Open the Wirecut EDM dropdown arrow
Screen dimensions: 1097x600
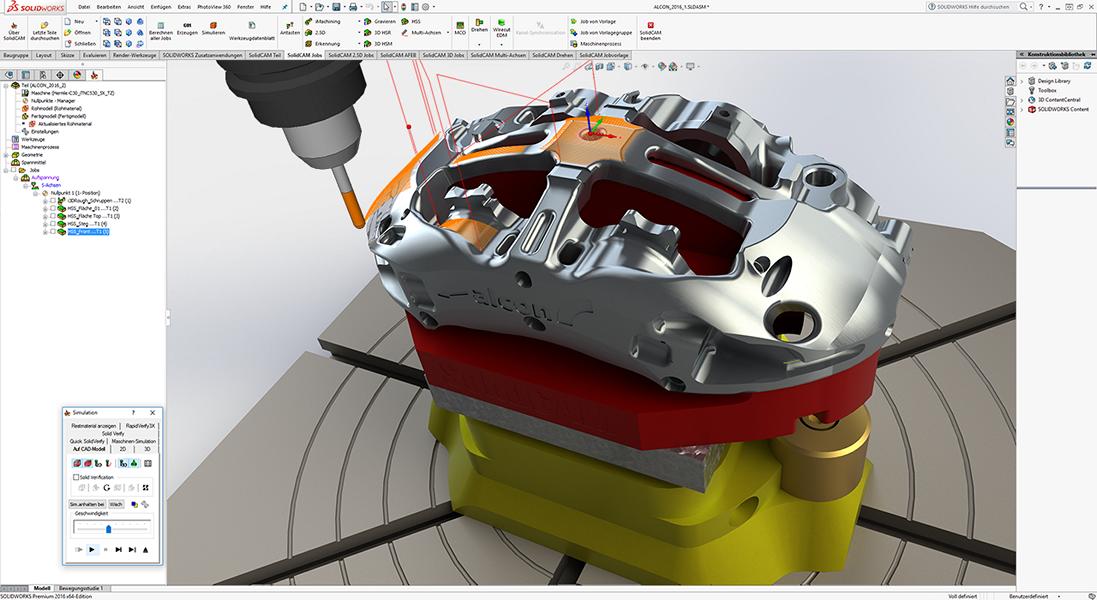[x=501, y=44]
